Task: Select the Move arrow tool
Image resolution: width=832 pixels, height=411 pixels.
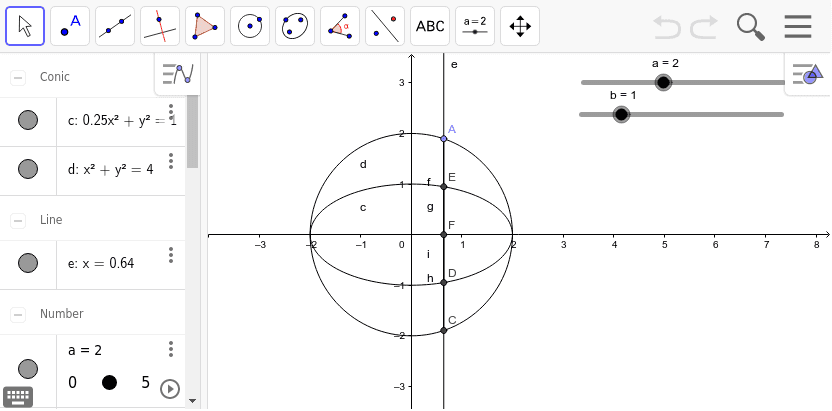Action: tap(25, 26)
